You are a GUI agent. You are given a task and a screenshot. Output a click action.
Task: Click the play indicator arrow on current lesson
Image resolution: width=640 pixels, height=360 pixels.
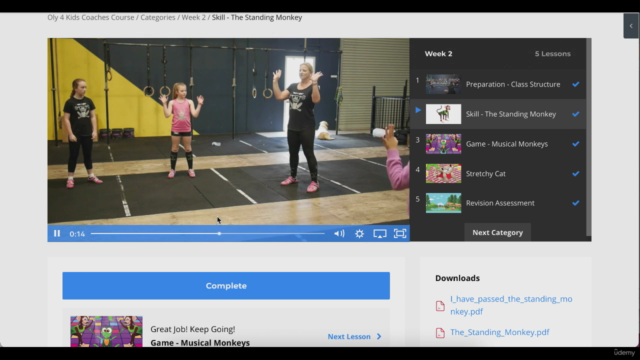tap(418, 110)
